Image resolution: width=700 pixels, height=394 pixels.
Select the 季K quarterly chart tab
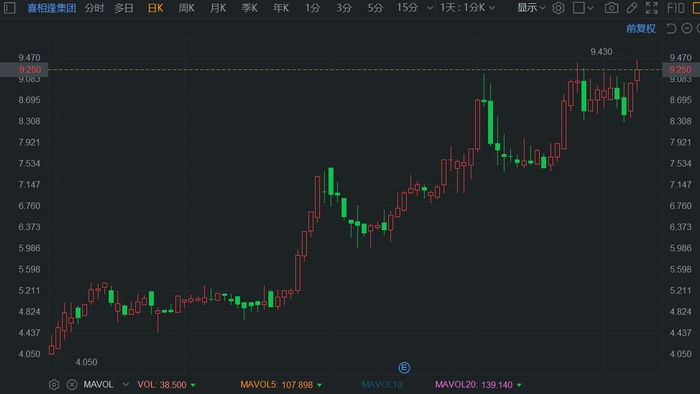pos(249,8)
